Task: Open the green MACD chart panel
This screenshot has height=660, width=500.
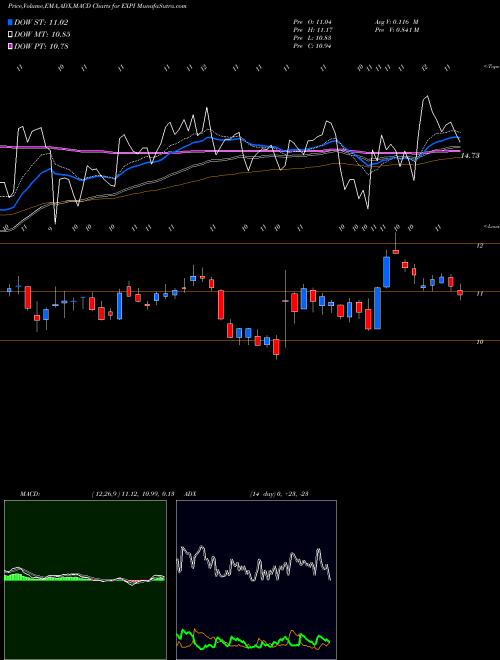Action: click(x=85, y=580)
